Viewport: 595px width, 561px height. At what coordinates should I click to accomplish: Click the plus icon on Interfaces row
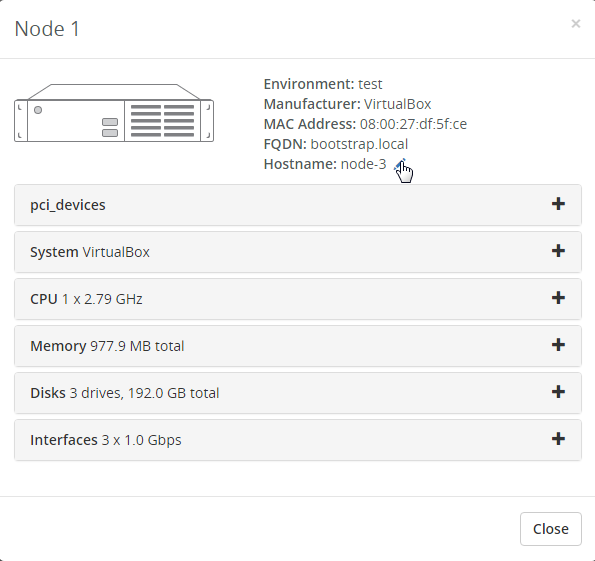coord(558,439)
